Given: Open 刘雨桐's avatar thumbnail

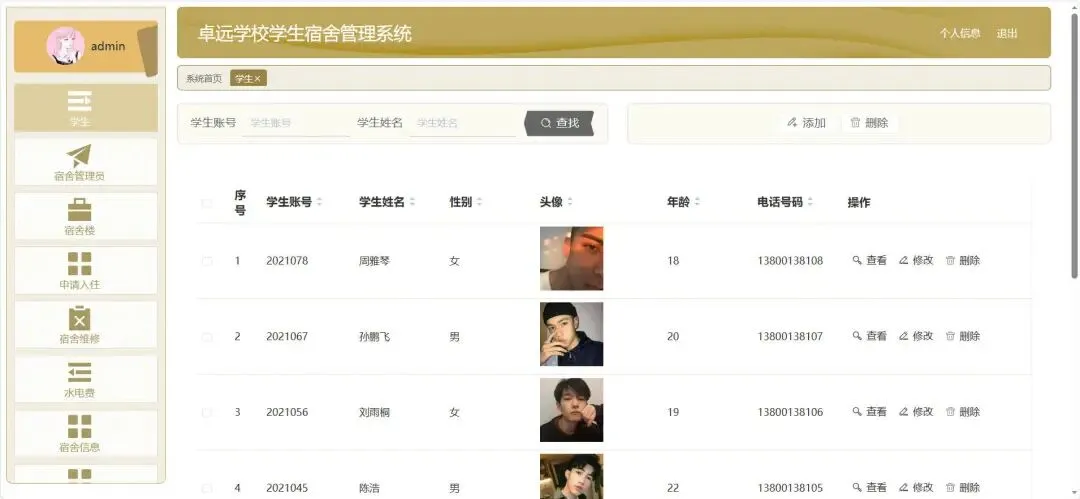Looking at the screenshot, I should click(x=571, y=410).
